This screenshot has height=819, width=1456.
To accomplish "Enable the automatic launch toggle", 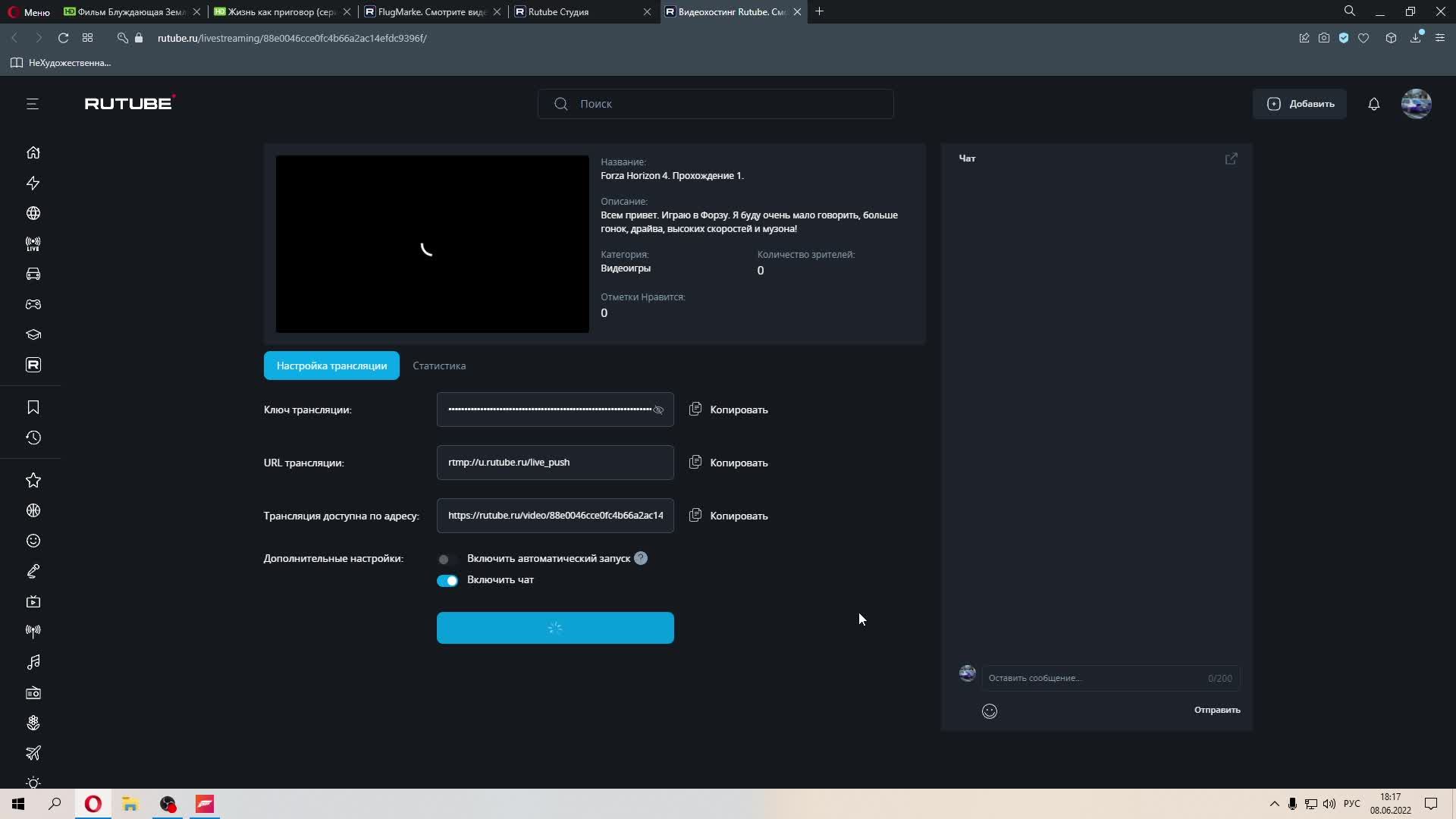I will click(x=447, y=559).
